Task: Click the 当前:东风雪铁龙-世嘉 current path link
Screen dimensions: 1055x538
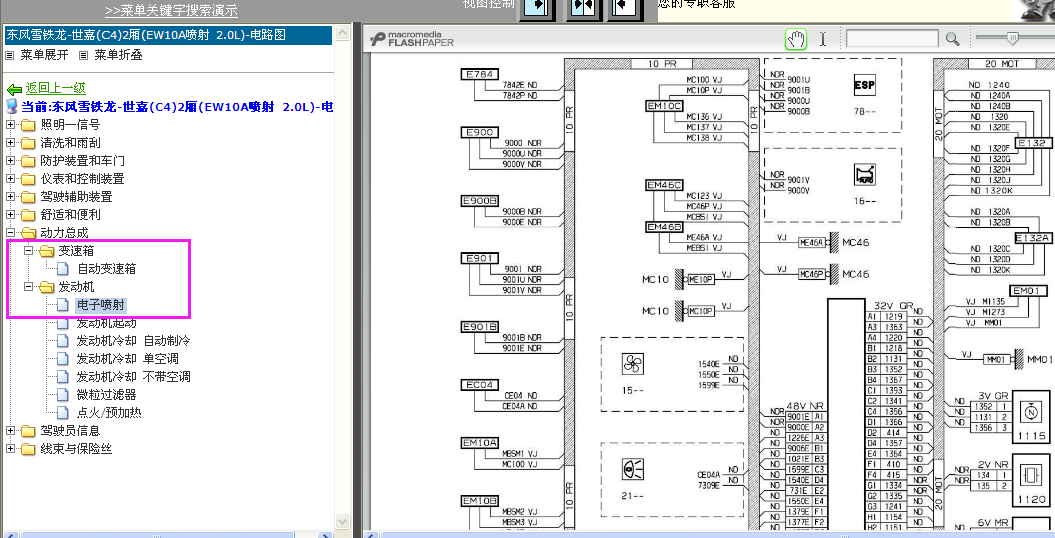Action: [178, 107]
